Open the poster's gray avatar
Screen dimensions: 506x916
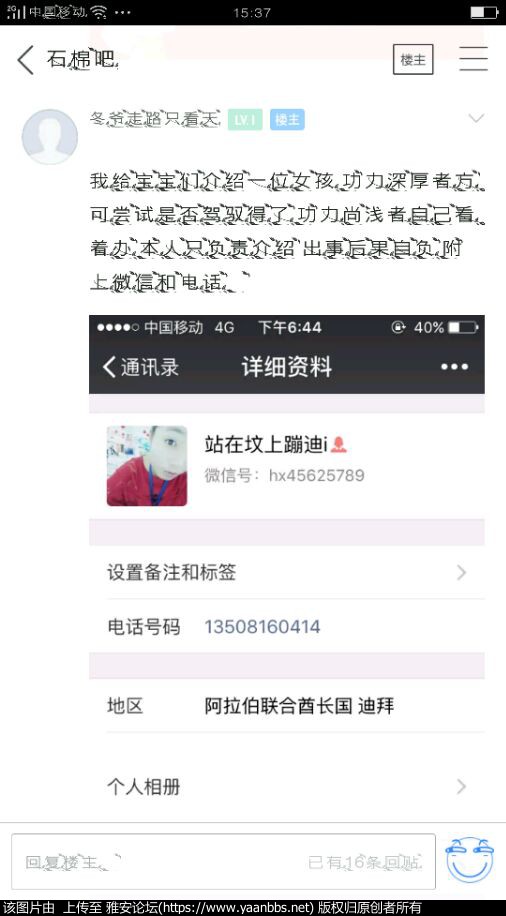point(50,137)
